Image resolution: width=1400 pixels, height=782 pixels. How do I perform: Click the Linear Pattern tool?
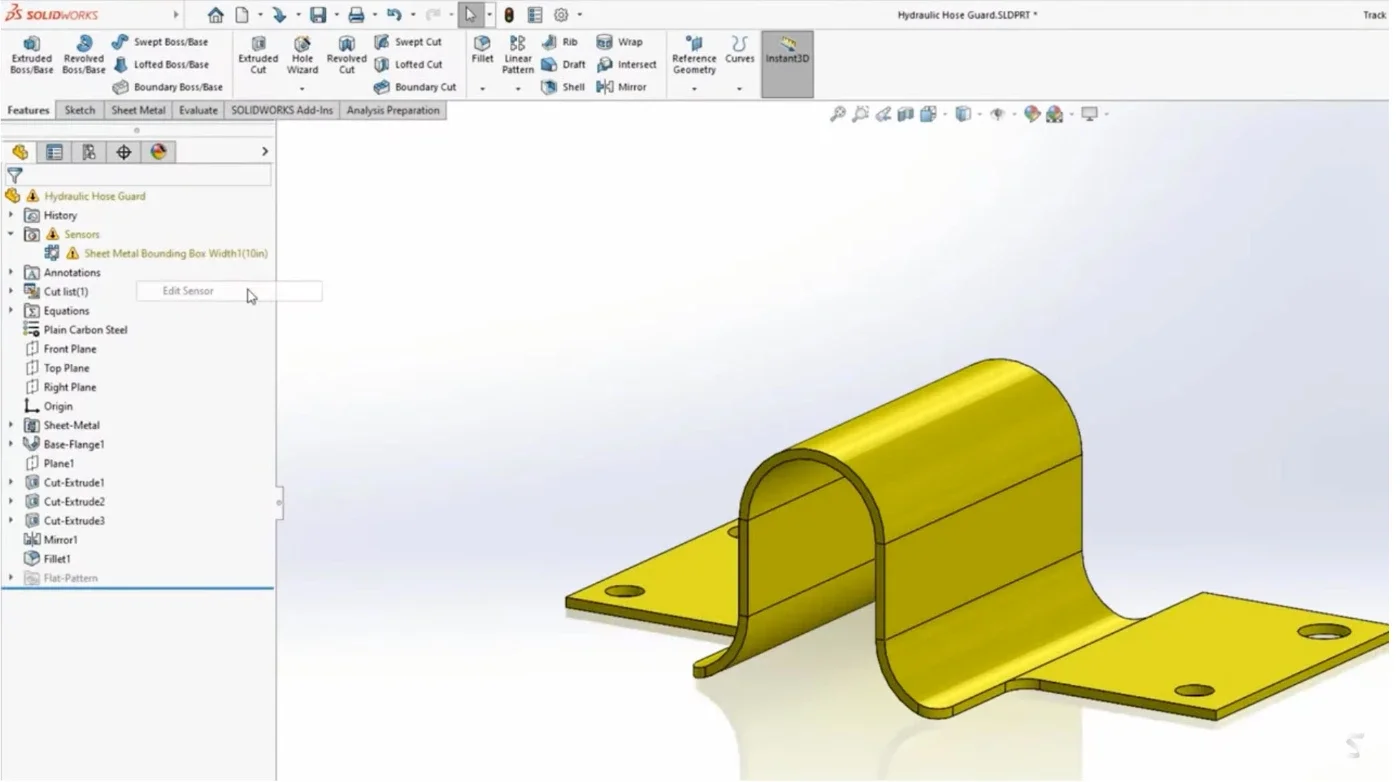[517, 55]
